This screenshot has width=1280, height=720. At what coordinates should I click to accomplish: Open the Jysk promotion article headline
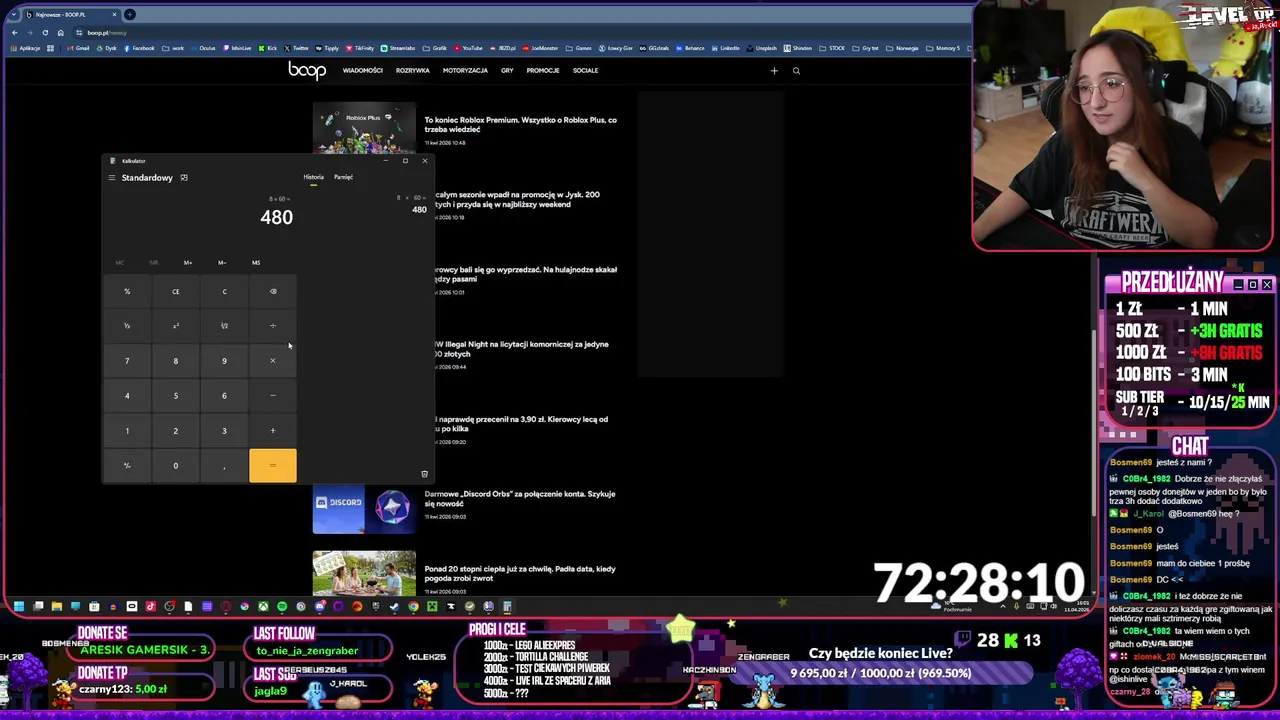[x=518, y=200]
